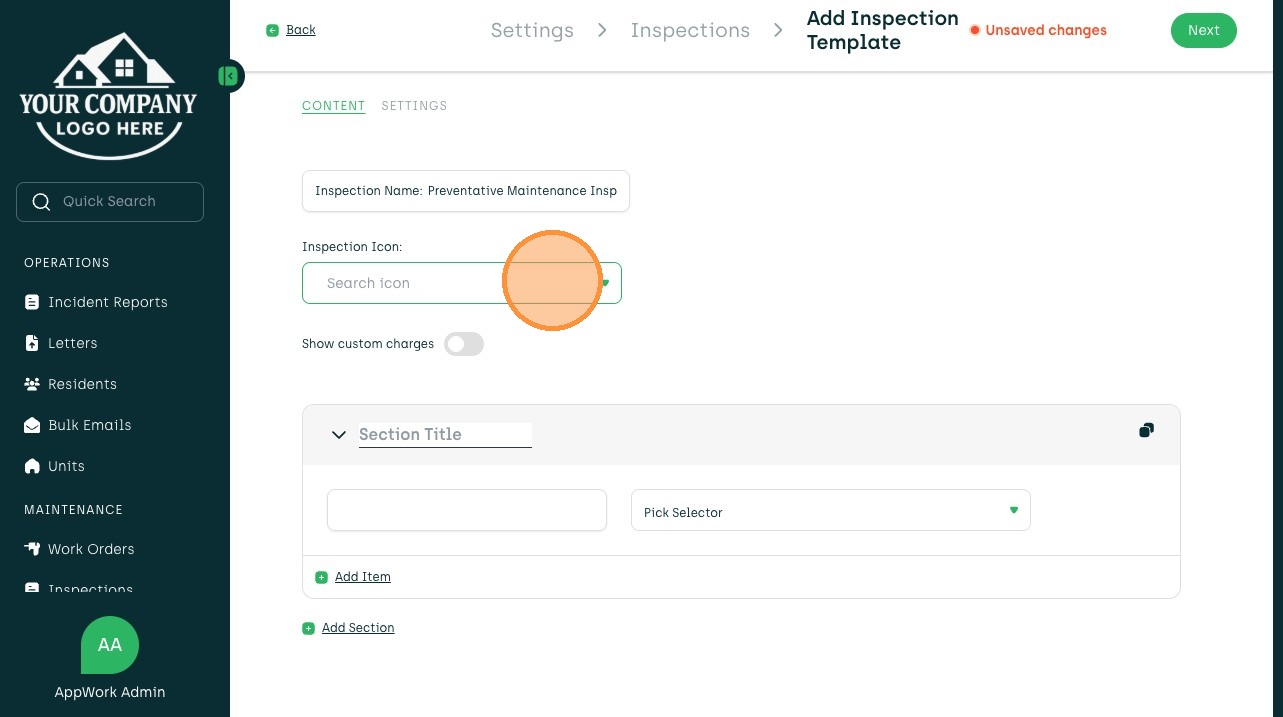Collapse the section using chevron
This screenshot has width=1283, height=717.
click(x=339, y=435)
